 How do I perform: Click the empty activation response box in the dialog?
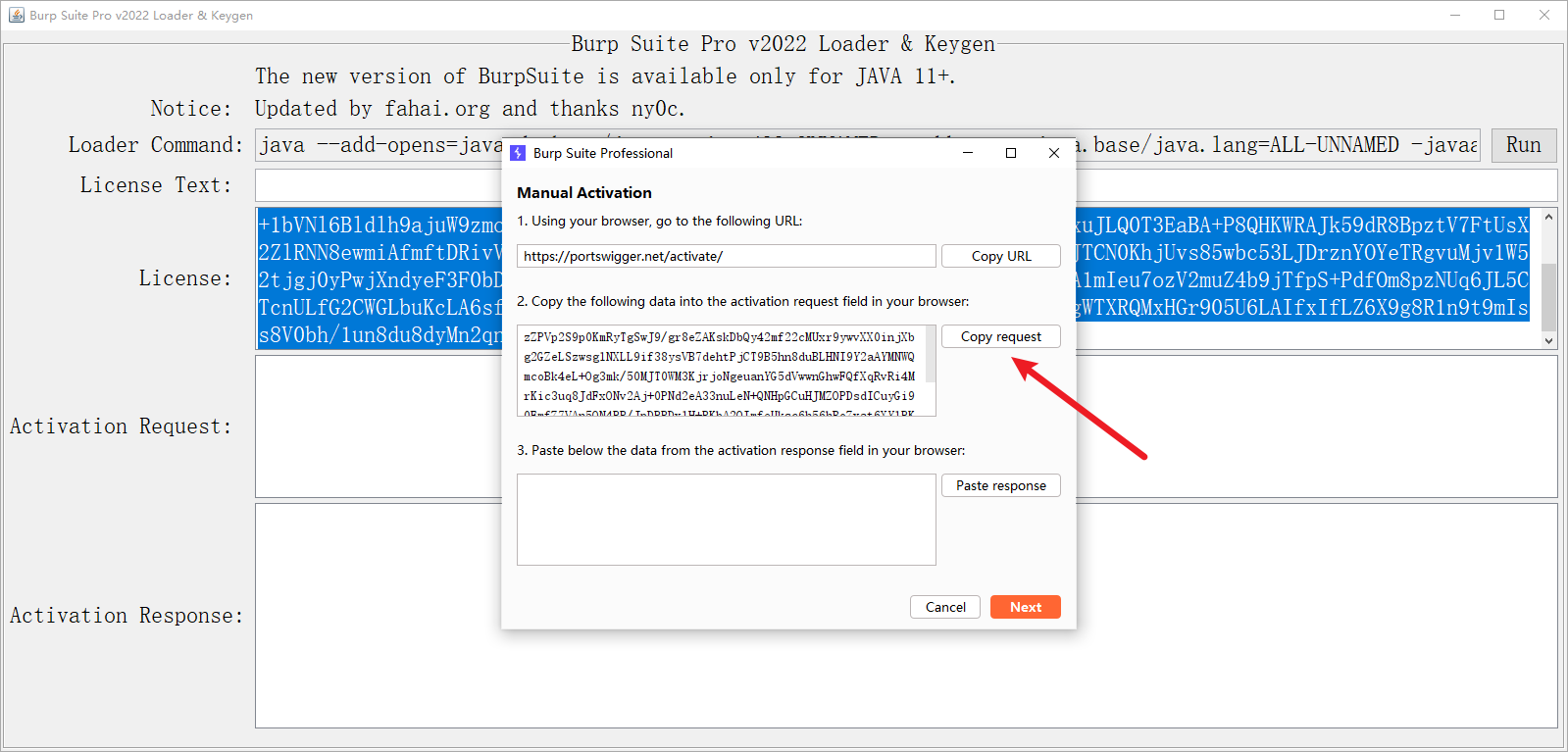point(727,520)
